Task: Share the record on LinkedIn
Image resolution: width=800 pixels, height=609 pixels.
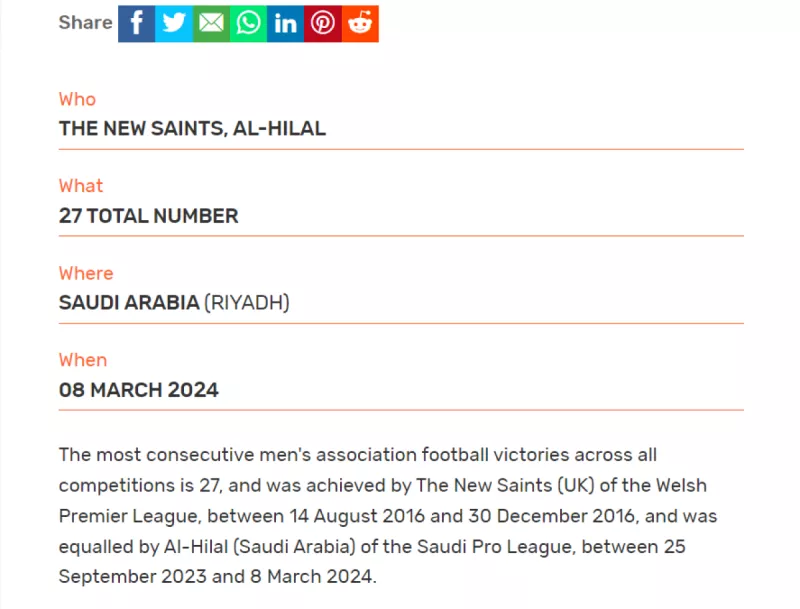Action: pyautogui.click(x=285, y=23)
